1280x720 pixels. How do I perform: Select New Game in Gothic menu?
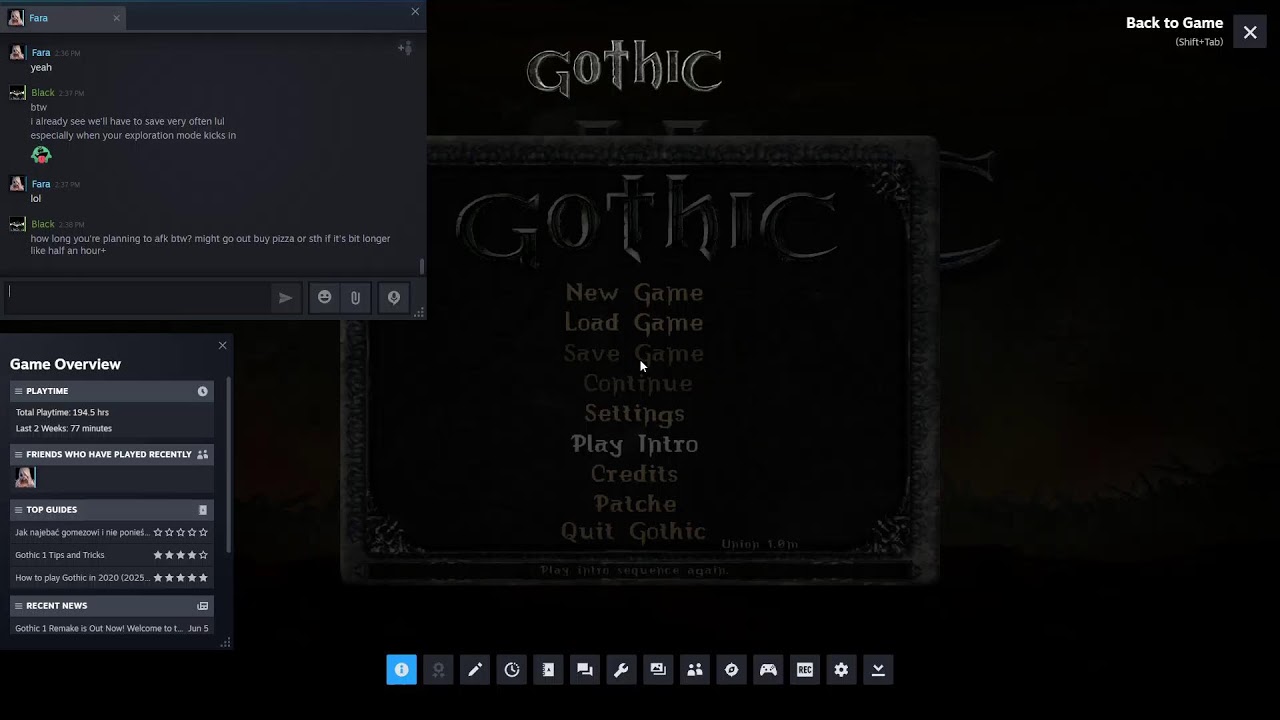634,293
